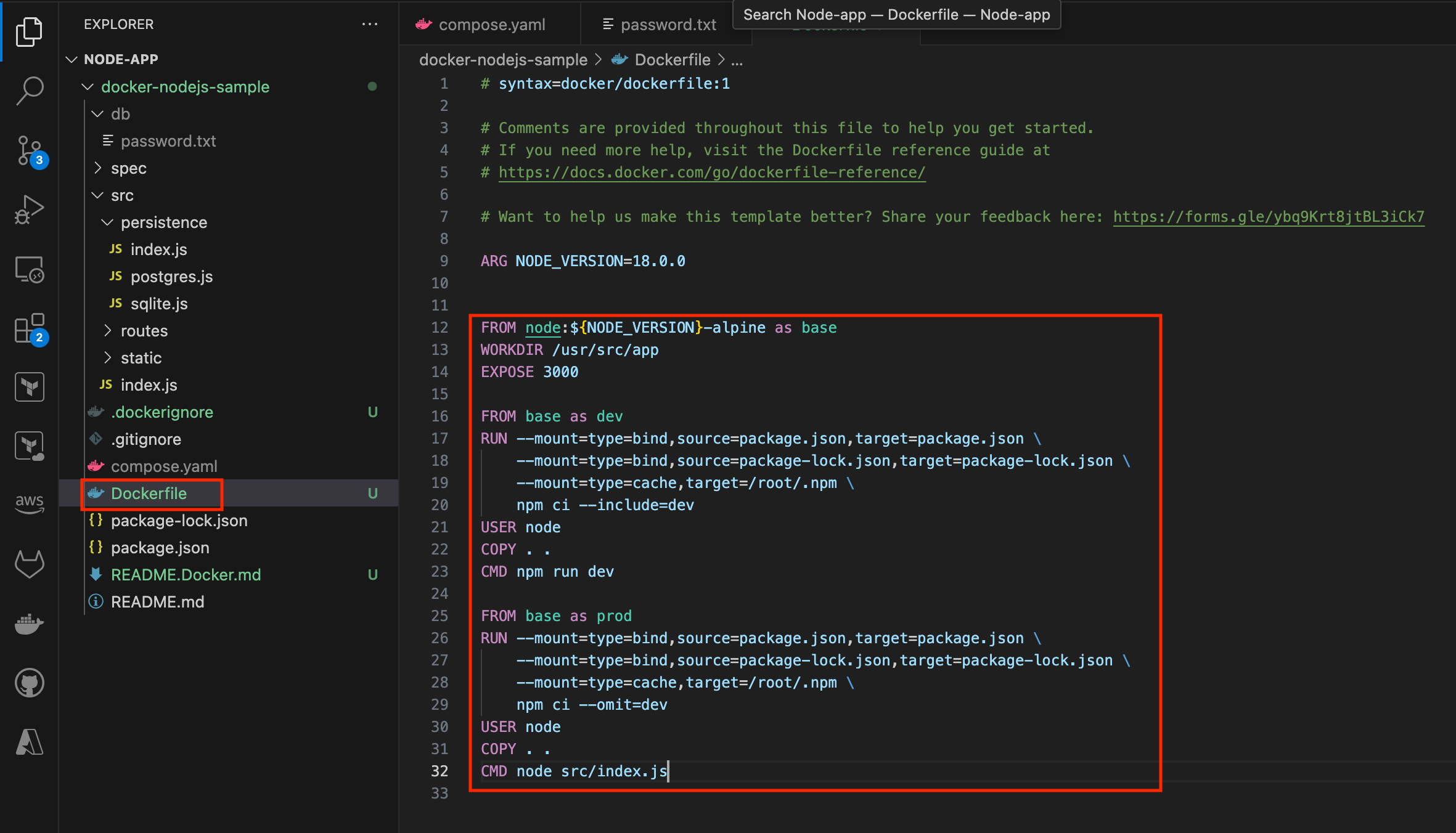
Task: Collapse the src folder
Action: [x=97, y=195]
